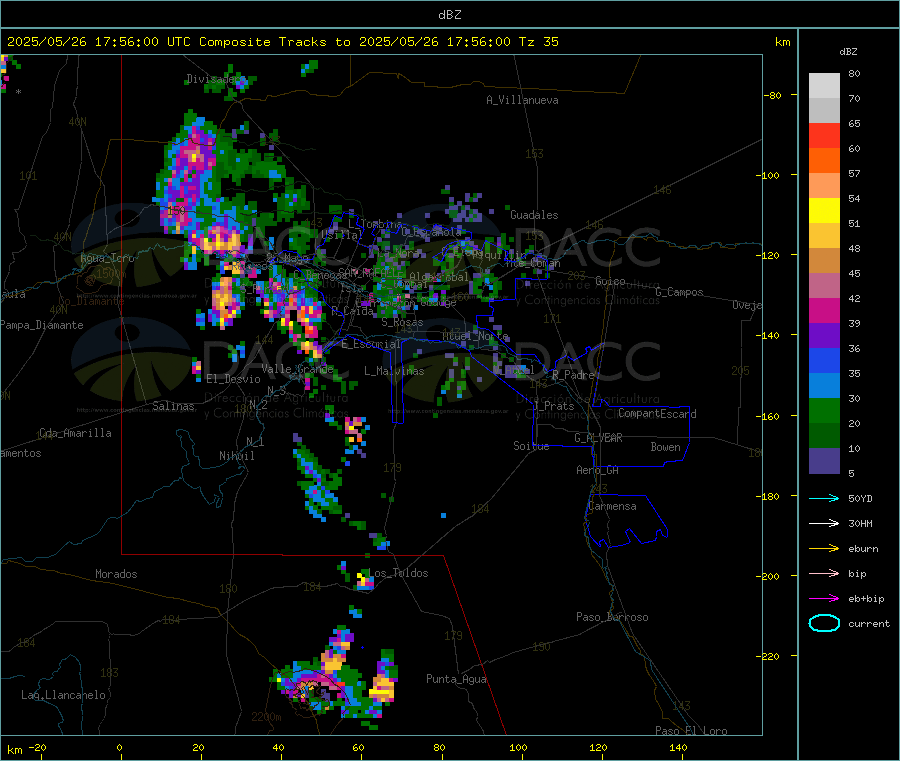Click the pink bip arrow in legend
The height and width of the screenshot is (761, 900).
click(x=824, y=573)
